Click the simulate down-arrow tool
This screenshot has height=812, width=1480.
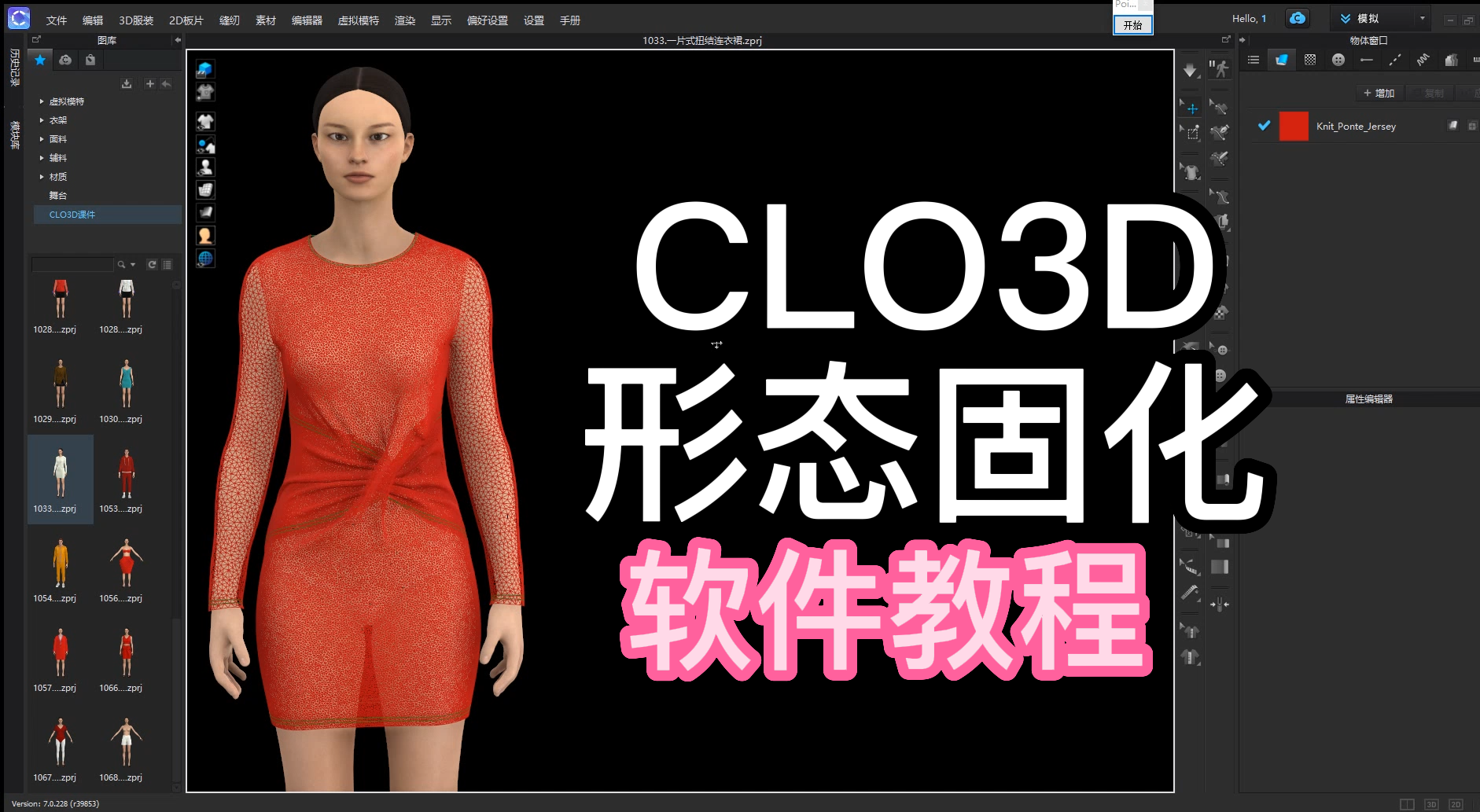1190,70
